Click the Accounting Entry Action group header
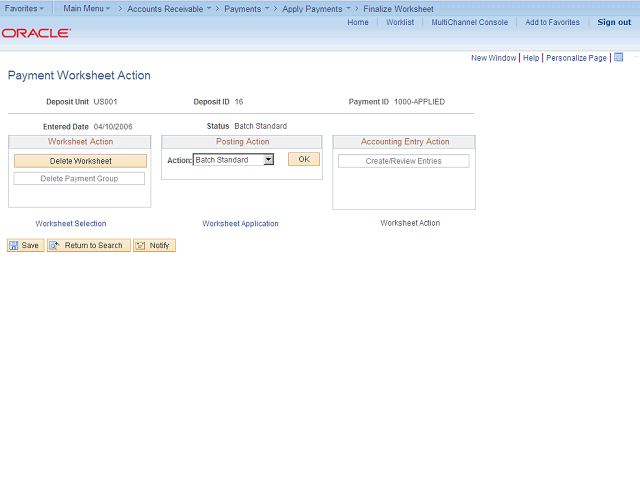Image resolution: width=640 pixels, height=480 pixels. click(405, 142)
